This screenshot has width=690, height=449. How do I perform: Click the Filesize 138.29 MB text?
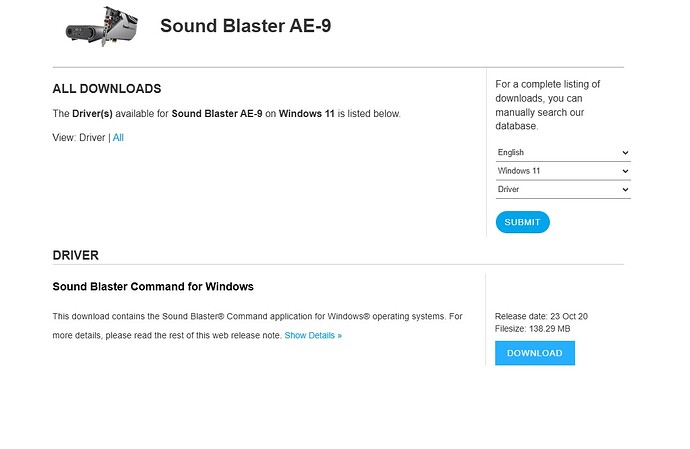(533, 329)
